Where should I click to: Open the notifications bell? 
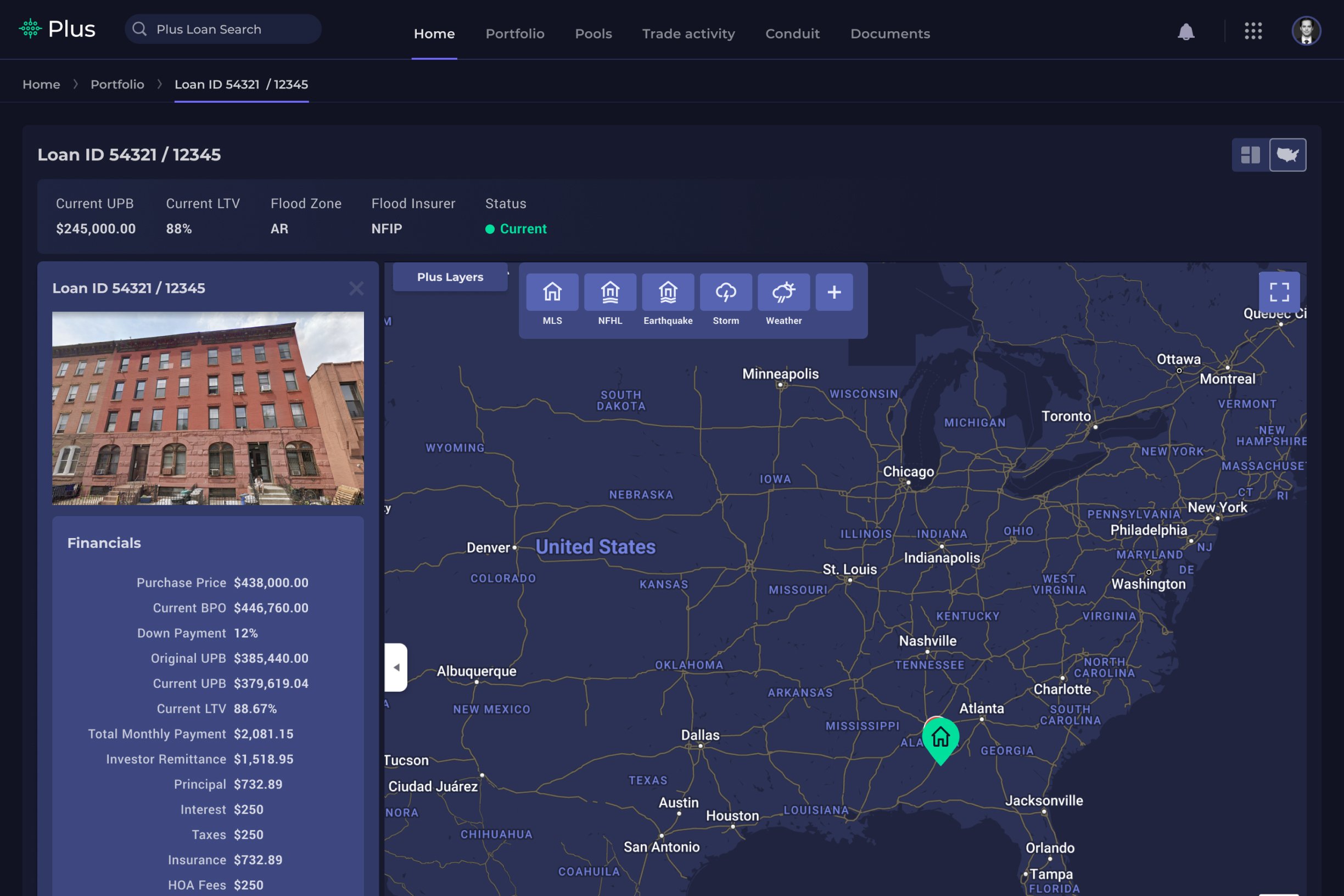[1186, 32]
